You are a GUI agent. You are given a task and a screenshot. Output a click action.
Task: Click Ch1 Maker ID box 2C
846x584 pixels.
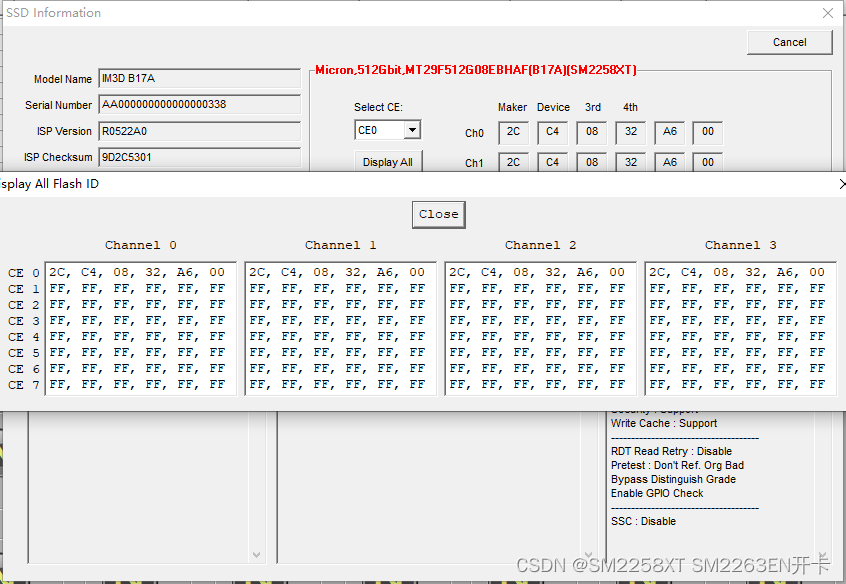[513, 162]
